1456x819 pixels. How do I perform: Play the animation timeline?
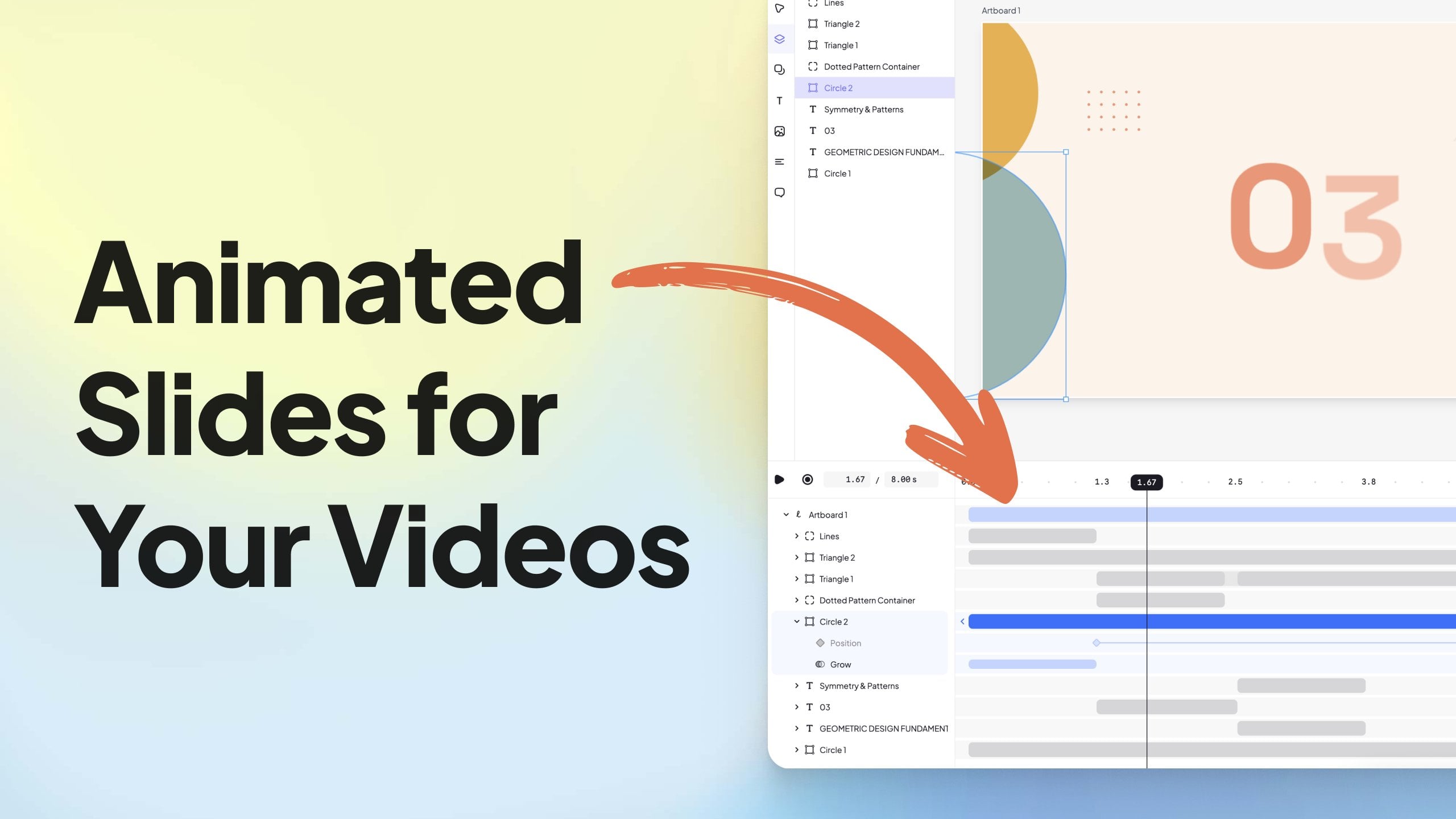pyautogui.click(x=780, y=479)
